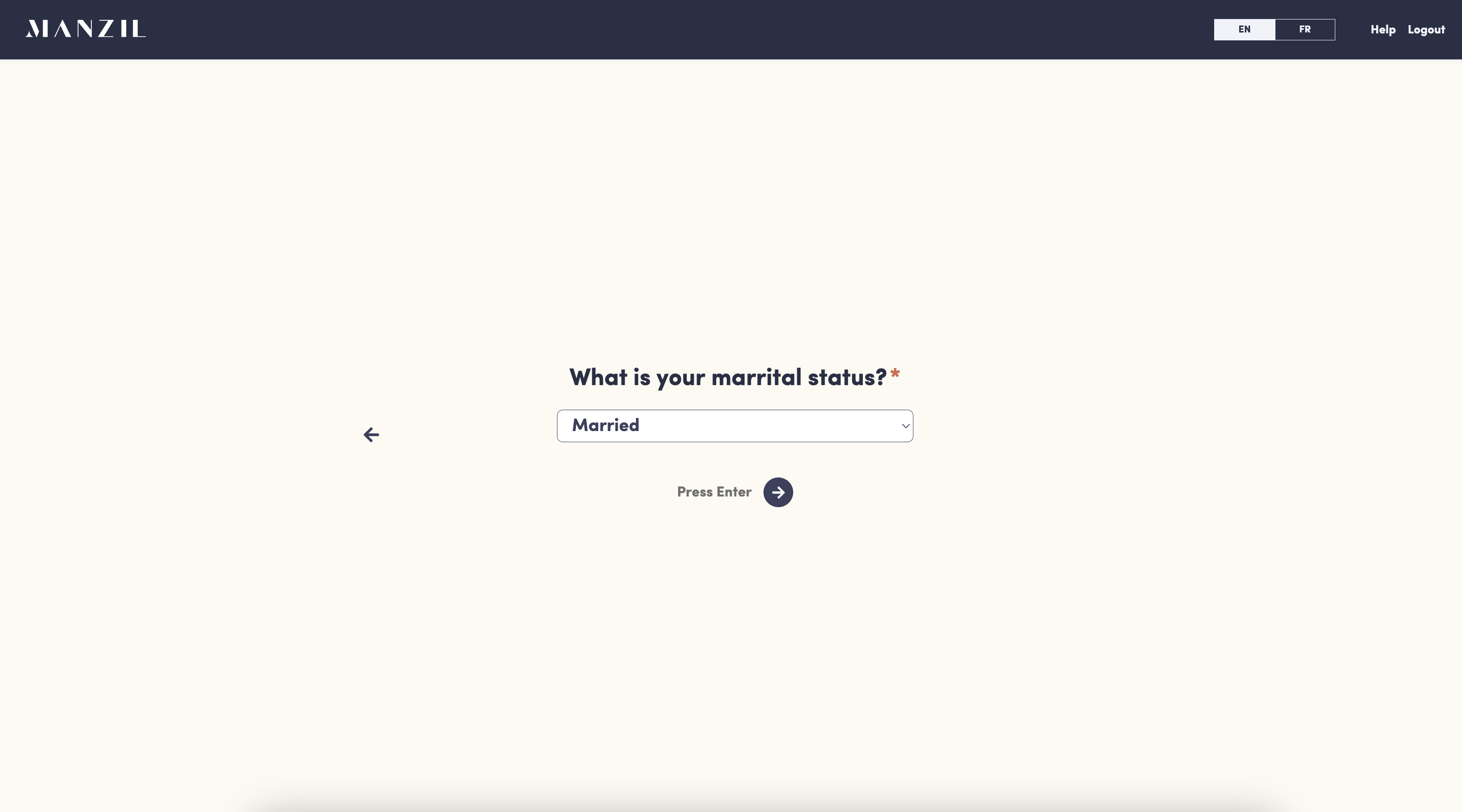
Task: Select the French language option
Action: 1304,30
